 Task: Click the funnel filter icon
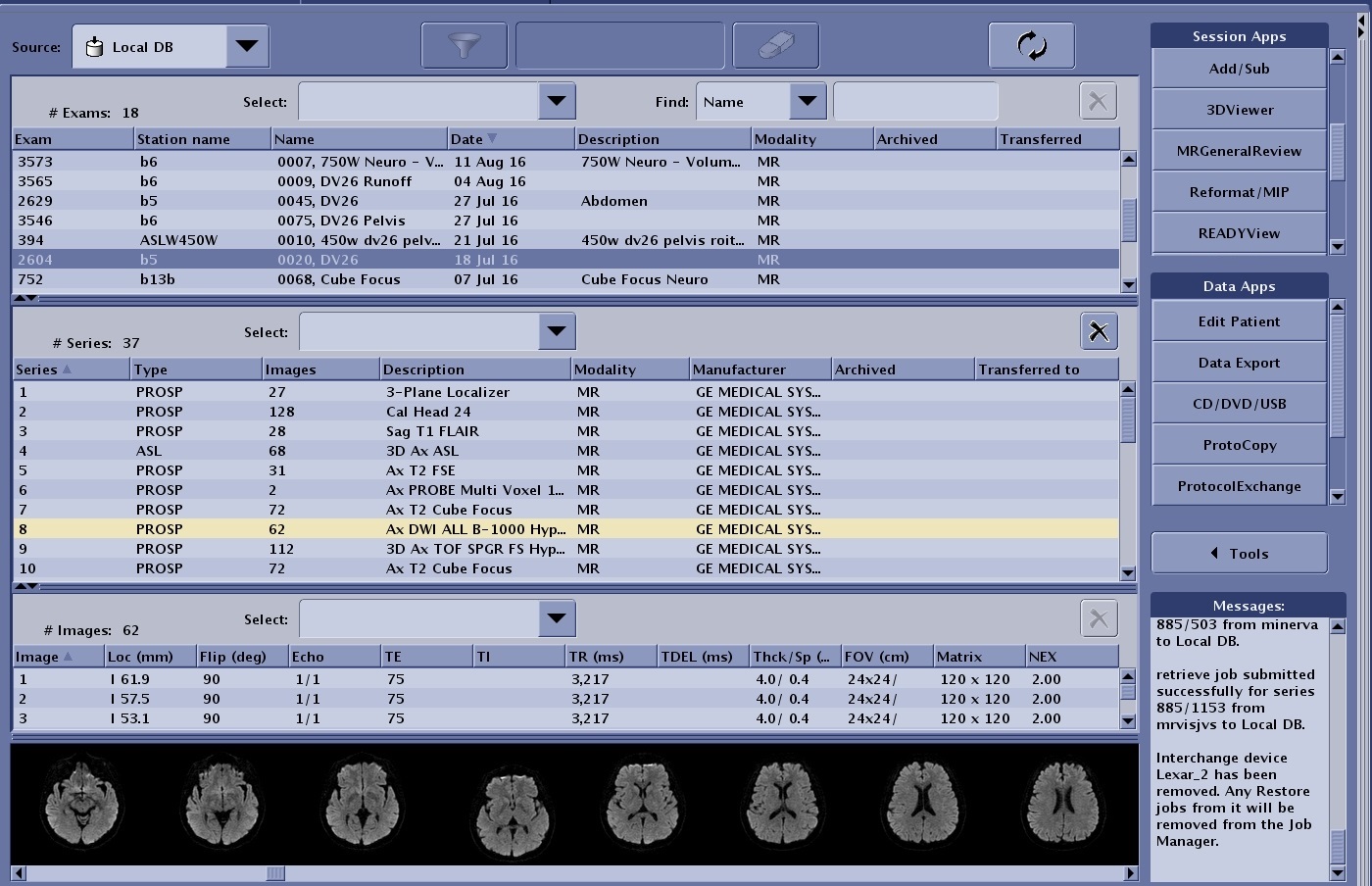point(465,46)
